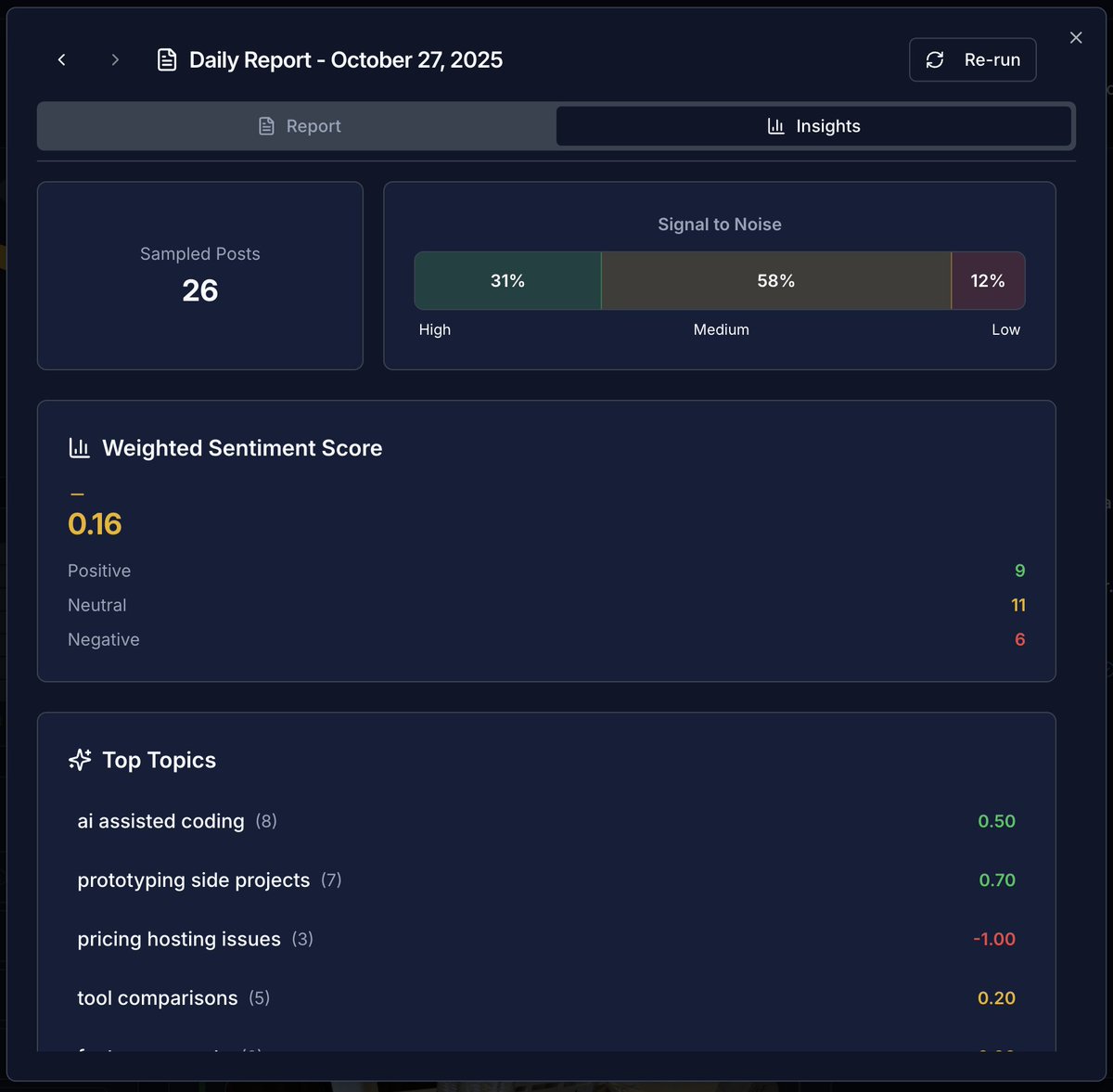The width and height of the screenshot is (1113, 1092).
Task: Click the Signal to Noise heading
Action: [720, 225]
